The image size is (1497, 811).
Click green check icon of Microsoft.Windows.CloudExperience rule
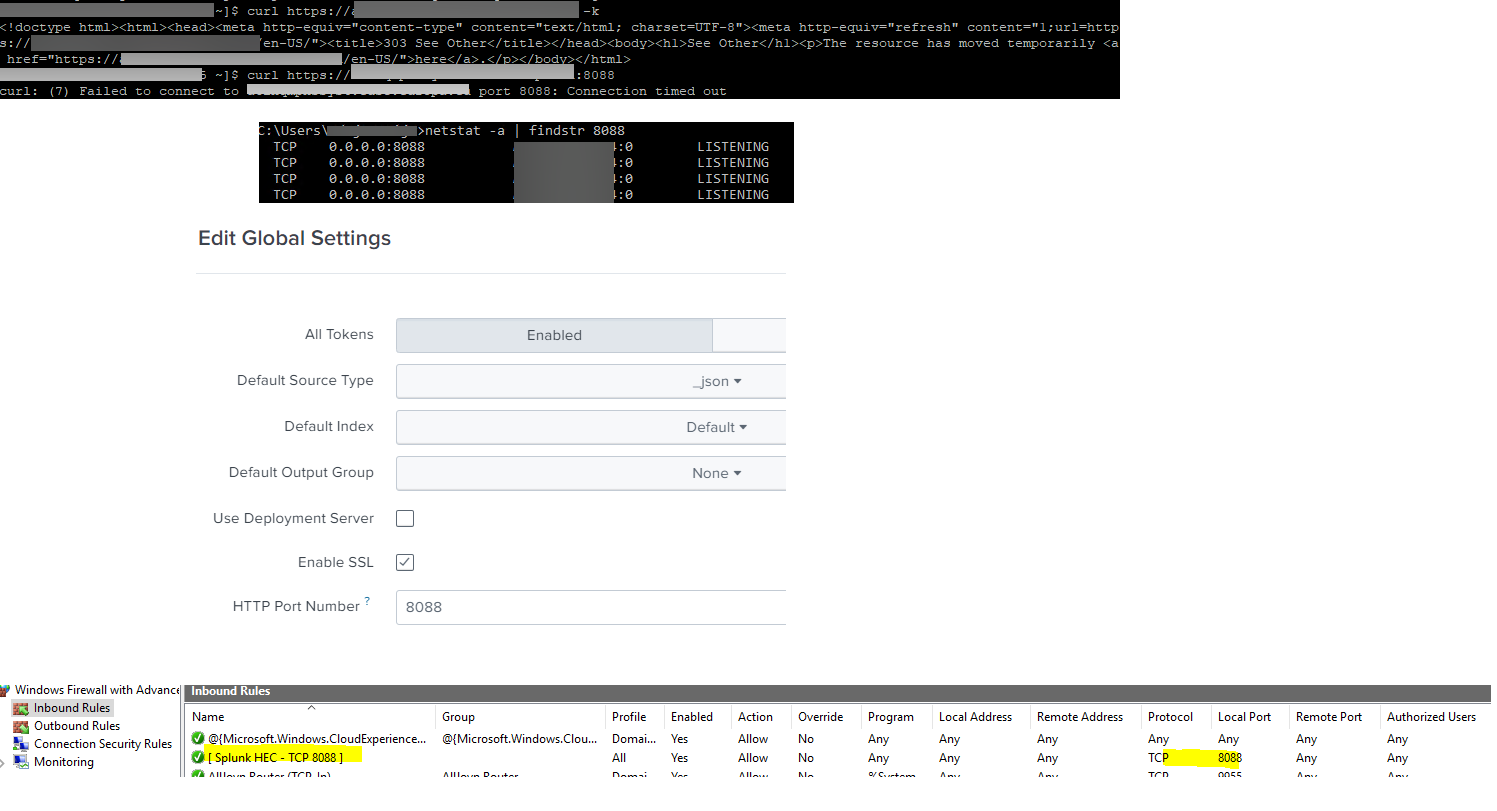coord(198,739)
